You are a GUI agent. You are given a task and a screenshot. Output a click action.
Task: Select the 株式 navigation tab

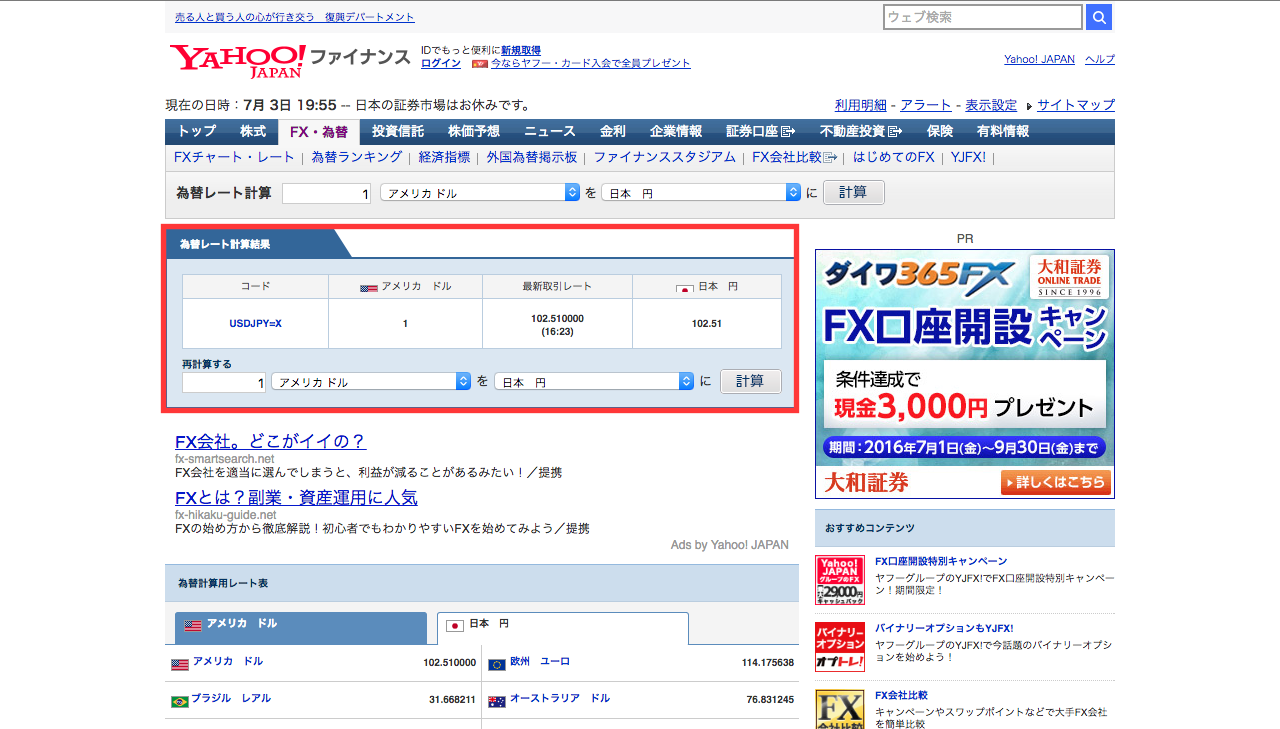[x=253, y=131]
